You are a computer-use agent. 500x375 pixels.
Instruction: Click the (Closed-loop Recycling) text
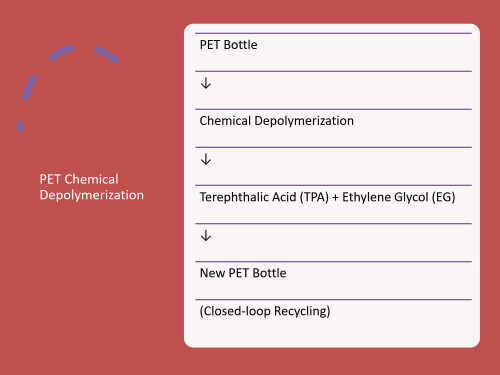[265, 311]
